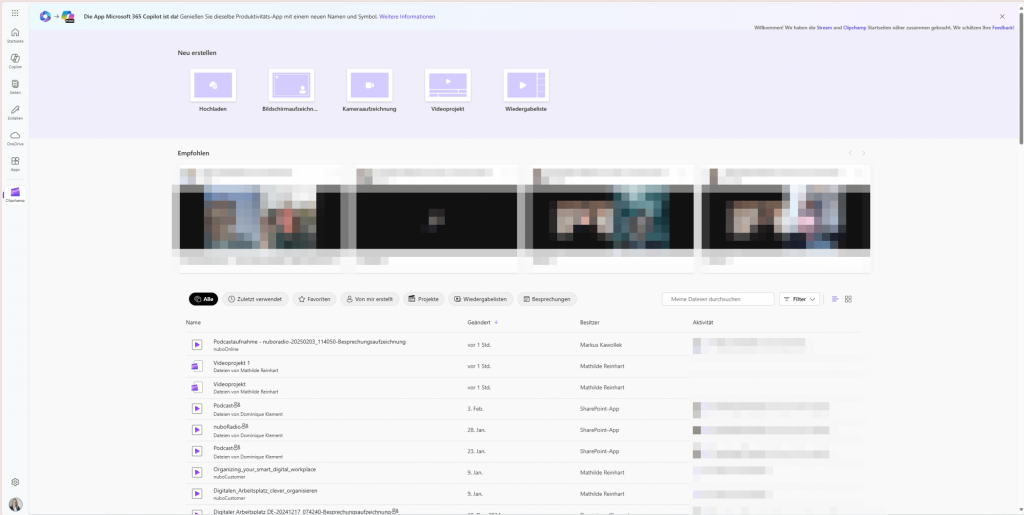The width and height of the screenshot is (1024, 515).
Task: Click the video icon of nuboRadio row
Action: (x=197, y=429)
